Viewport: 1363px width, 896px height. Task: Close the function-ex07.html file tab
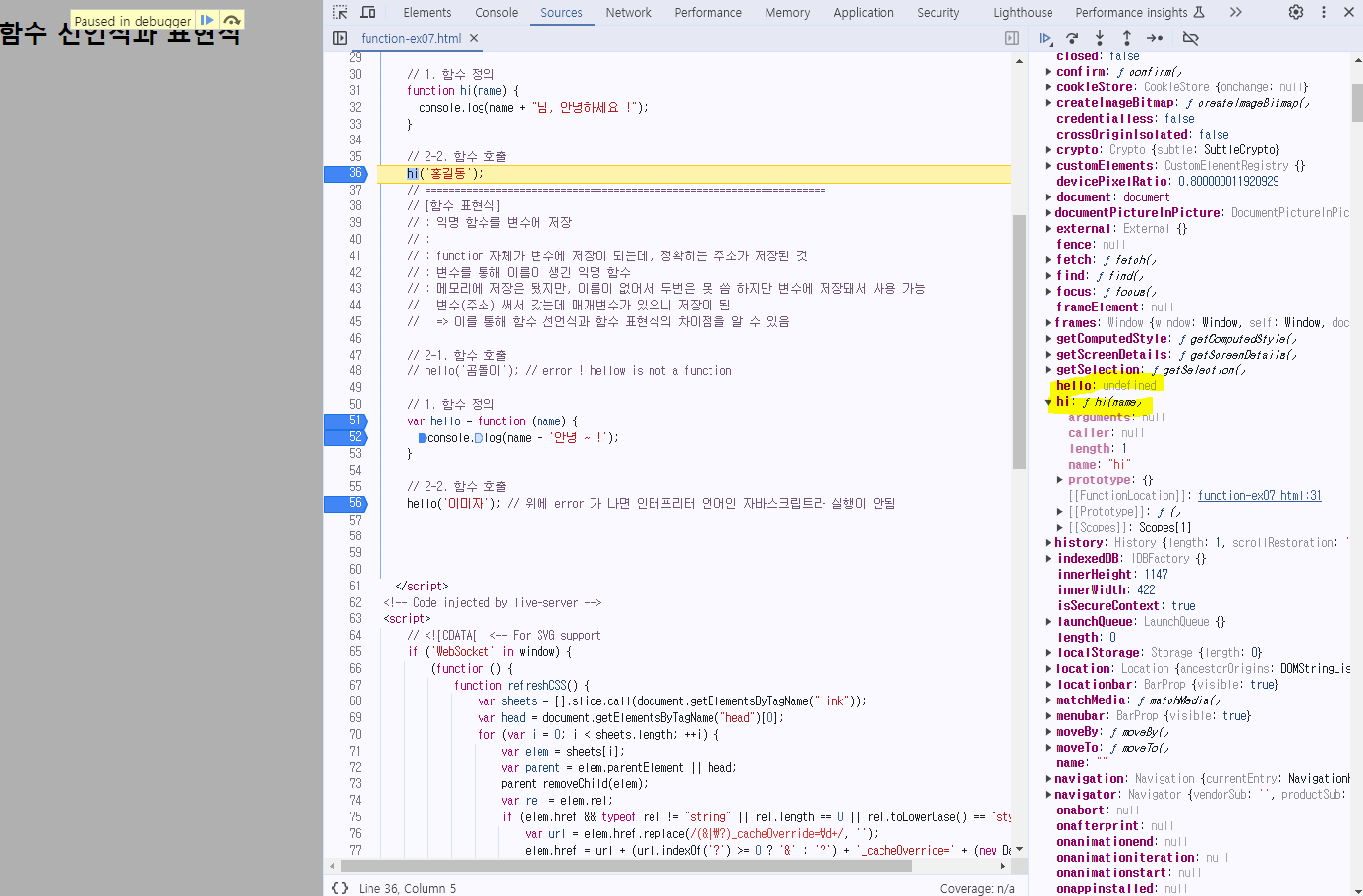tap(474, 38)
